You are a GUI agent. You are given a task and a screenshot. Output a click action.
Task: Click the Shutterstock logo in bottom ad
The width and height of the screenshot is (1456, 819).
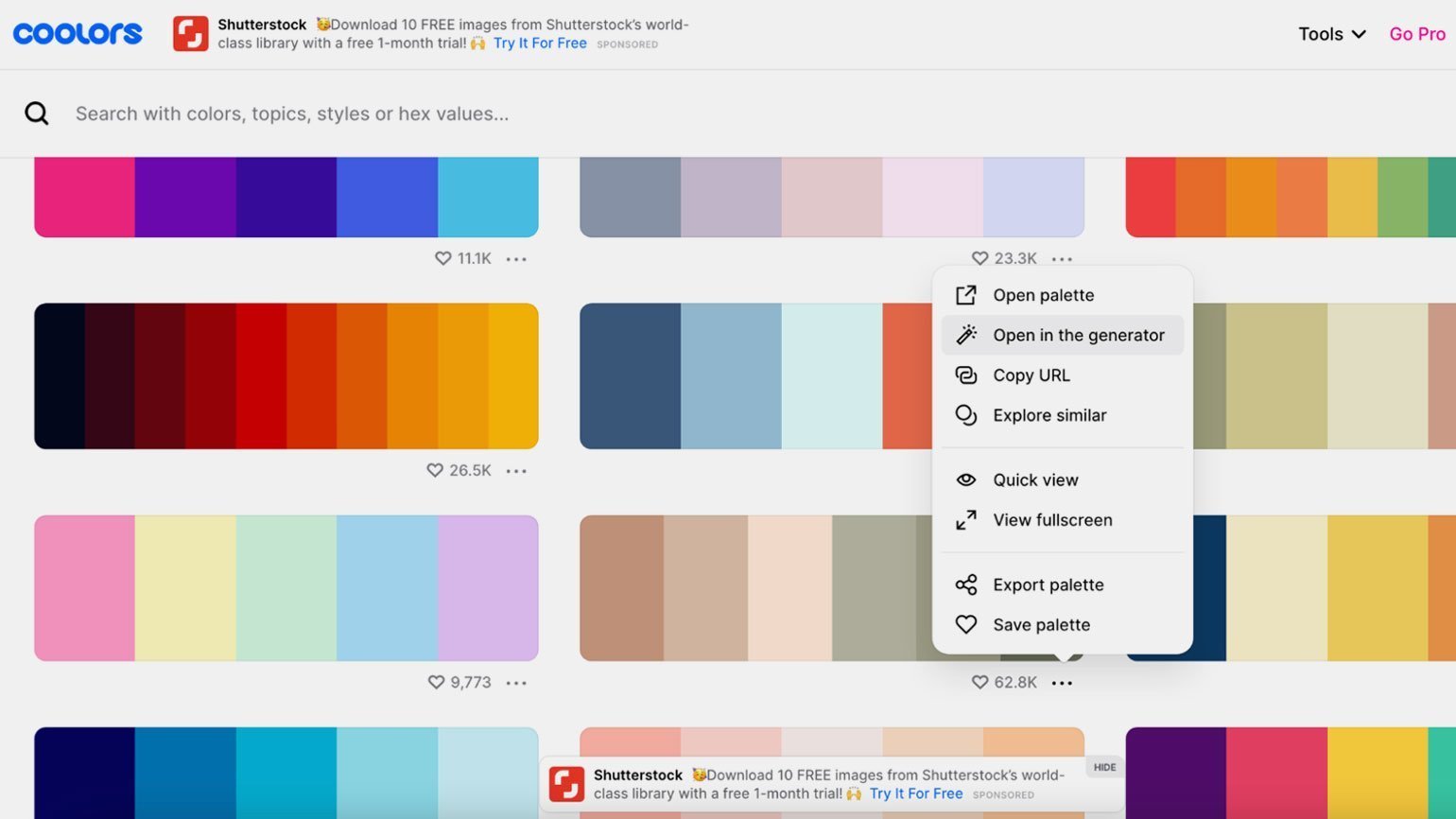566,784
